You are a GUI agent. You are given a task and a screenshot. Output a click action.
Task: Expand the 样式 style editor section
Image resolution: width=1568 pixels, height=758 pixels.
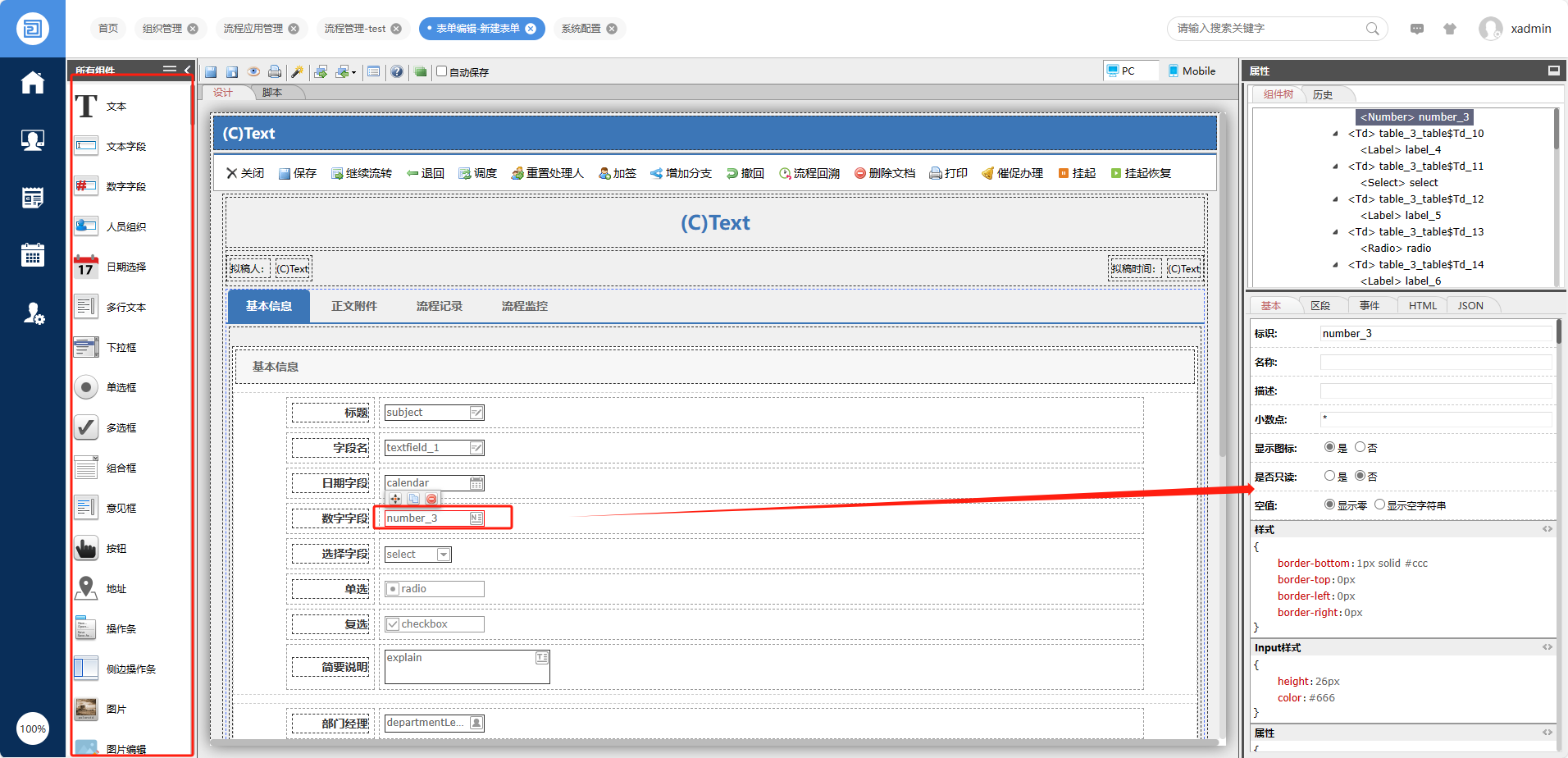(x=1547, y=529)
